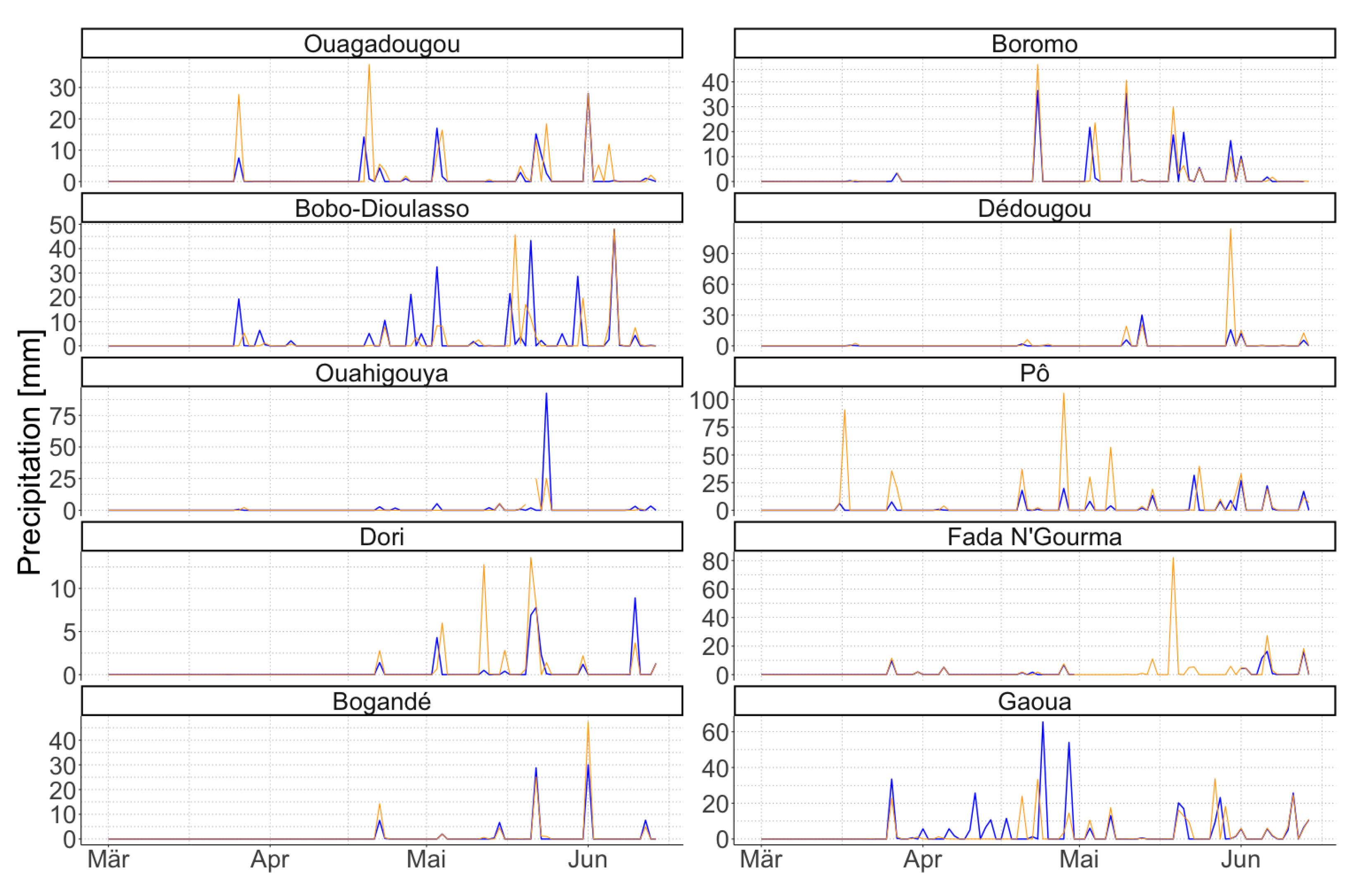Click the Mär label on left x-axis

[x=108, y=859]
